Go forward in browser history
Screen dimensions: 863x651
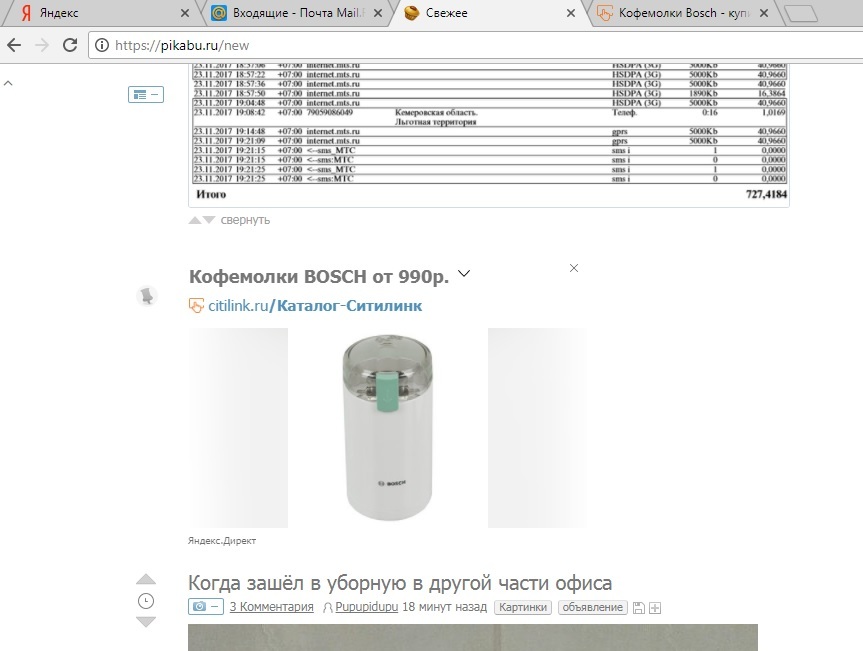coord(42,45)
